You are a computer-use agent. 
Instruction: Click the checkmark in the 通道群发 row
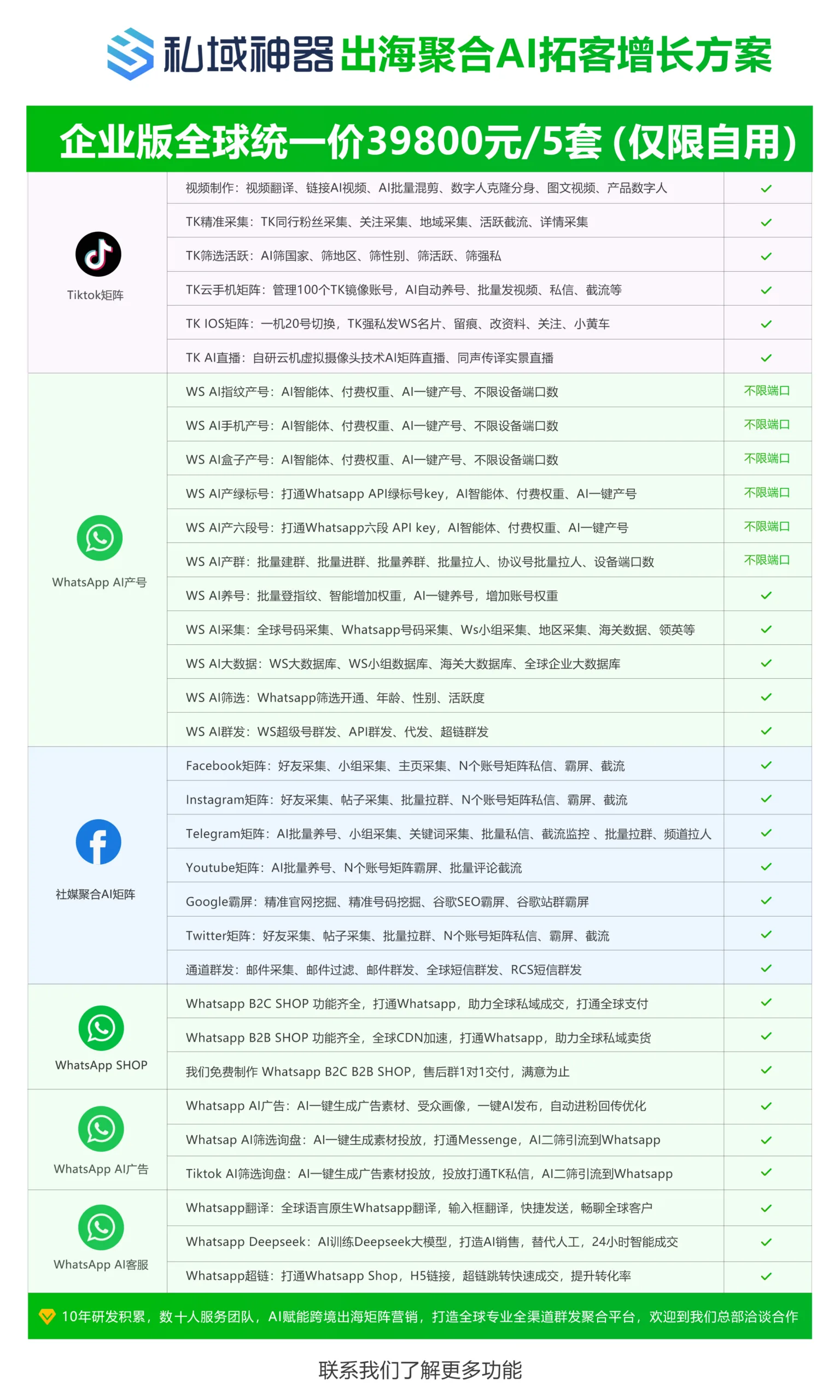[x=766, y=968]
